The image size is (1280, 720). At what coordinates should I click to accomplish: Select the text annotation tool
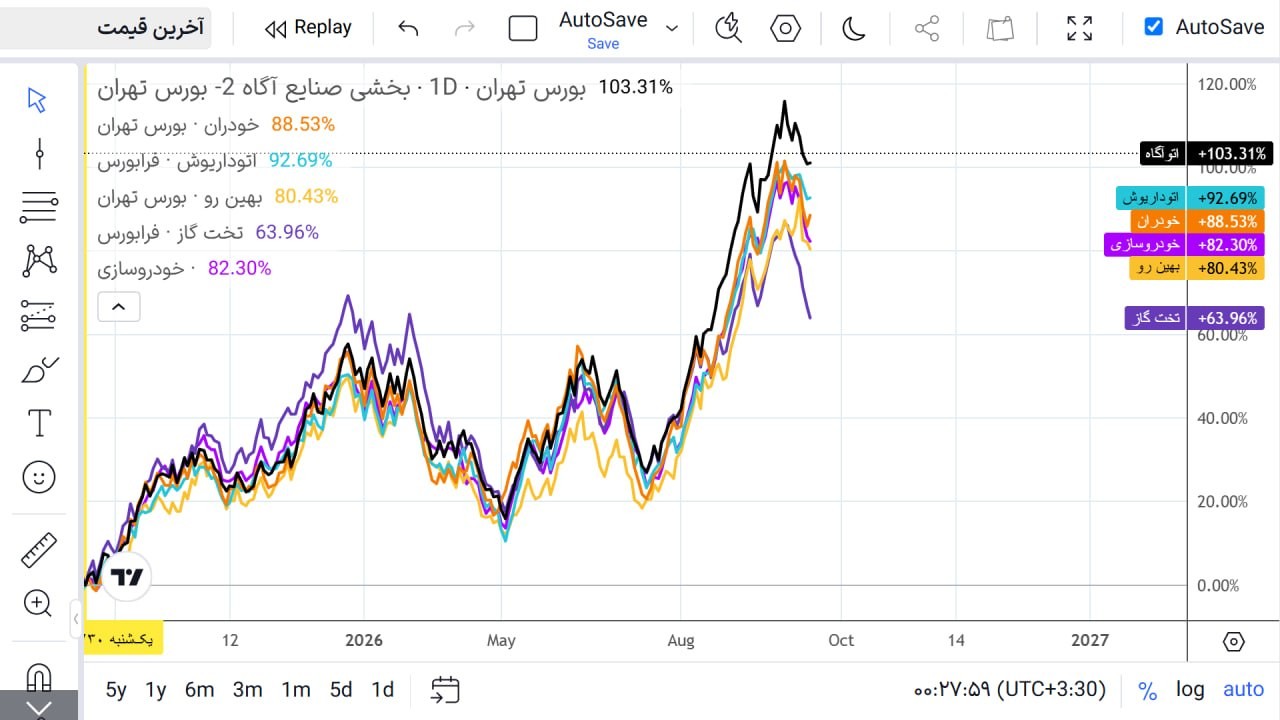tap(38, 424)
